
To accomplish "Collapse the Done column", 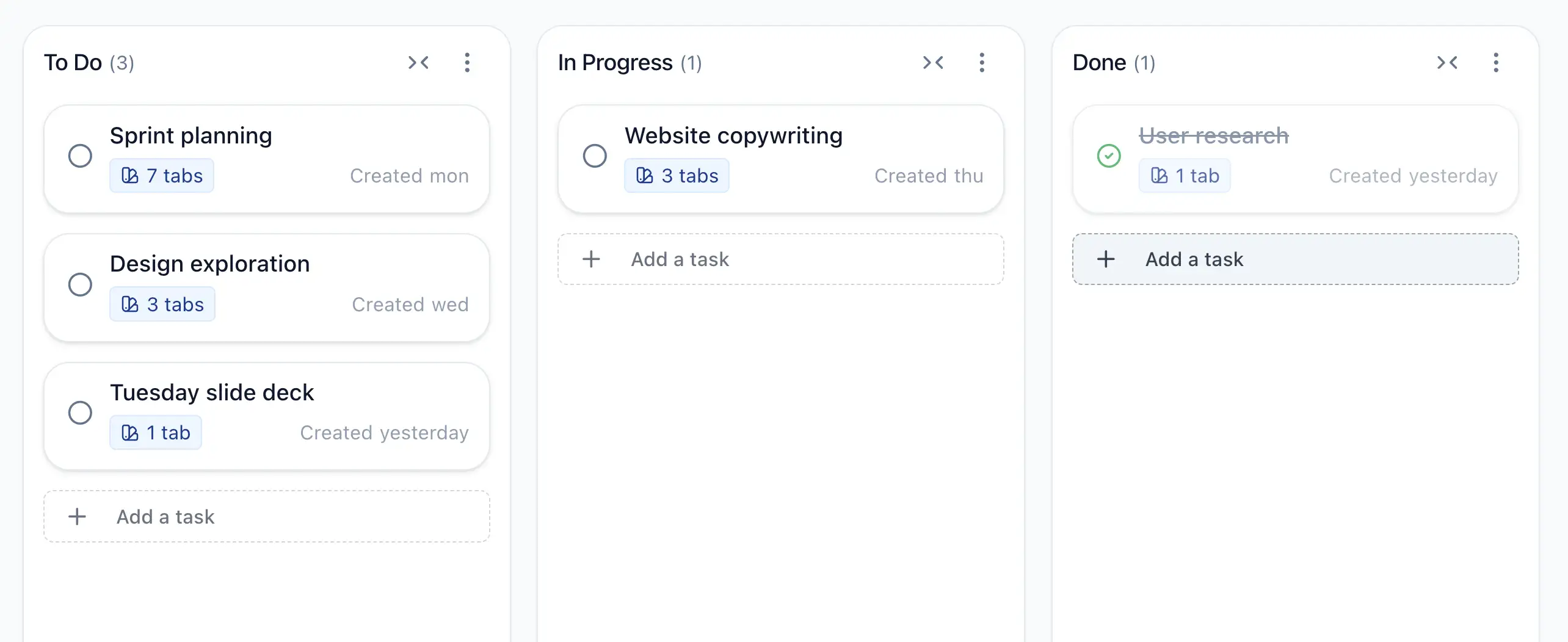I will tap(1447, 62).
